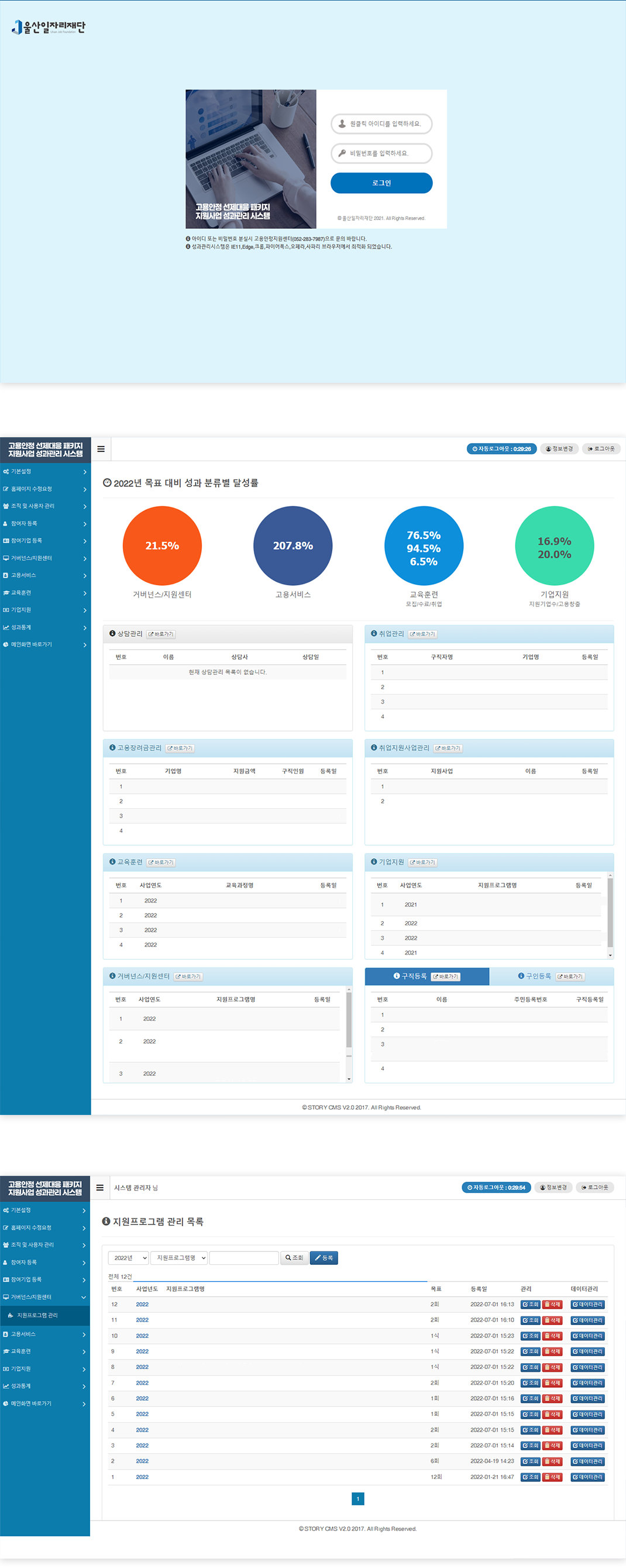Click 자동로그아웃 0:29:26 timer on dashboard

[x=501, y=448]
